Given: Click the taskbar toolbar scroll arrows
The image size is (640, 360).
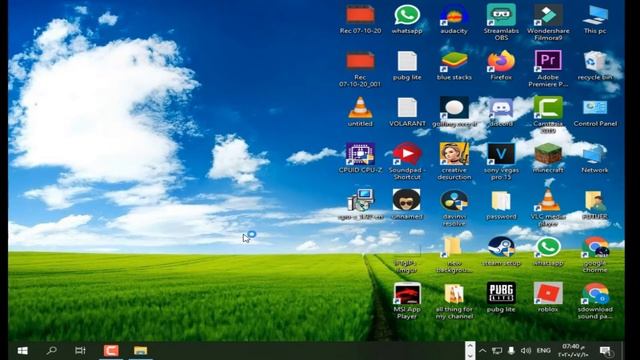Looking at the screenshot, I should click(470, 351).
